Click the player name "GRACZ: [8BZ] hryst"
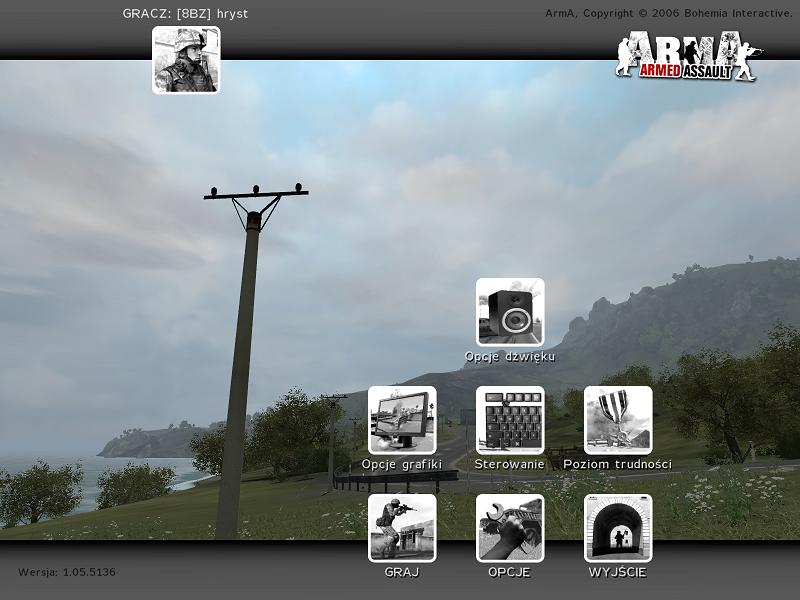Image resolution: width=800 pixels, height=600 pixels. point(185,13)
